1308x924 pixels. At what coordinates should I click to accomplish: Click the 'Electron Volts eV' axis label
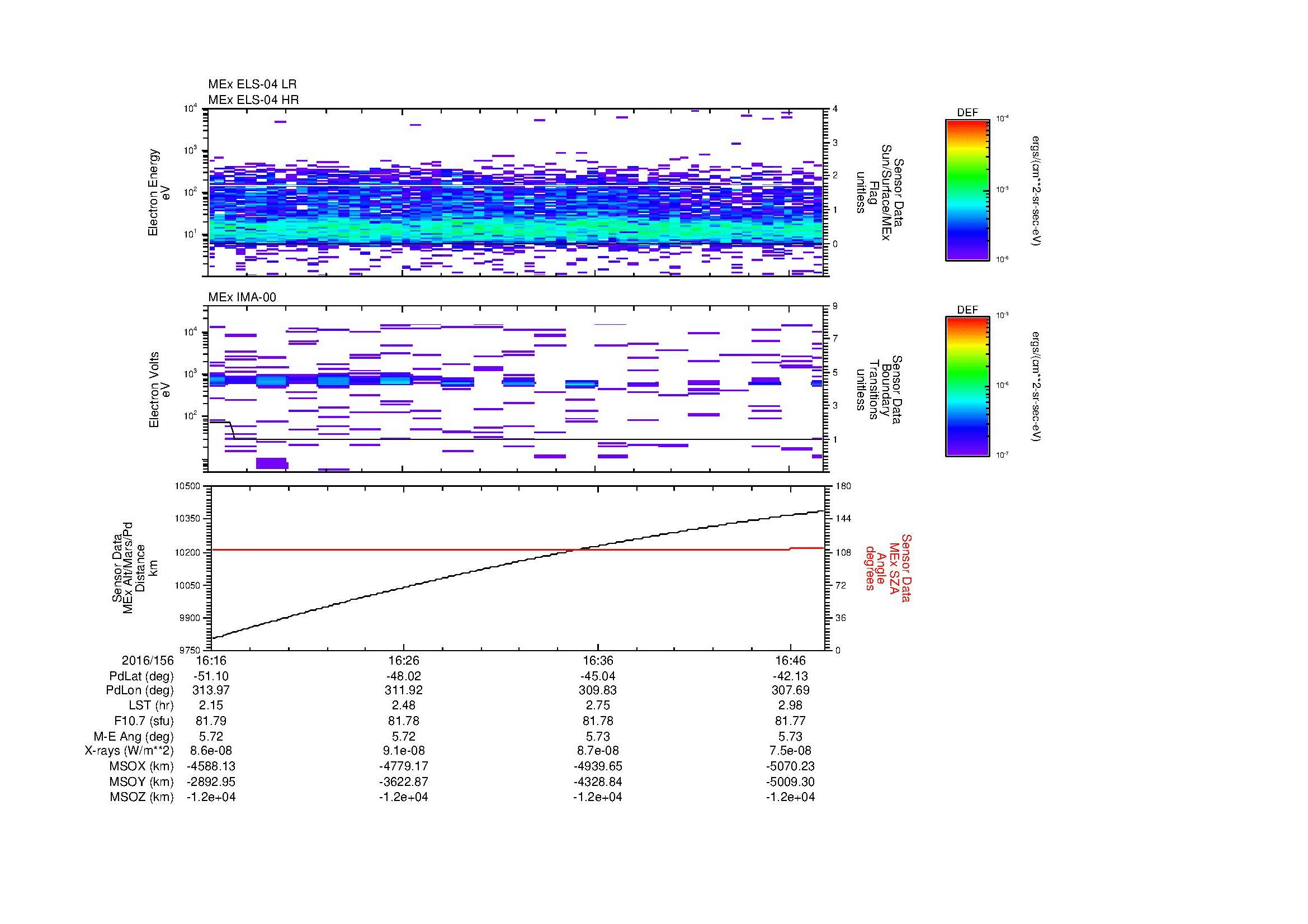click(159, 390)
